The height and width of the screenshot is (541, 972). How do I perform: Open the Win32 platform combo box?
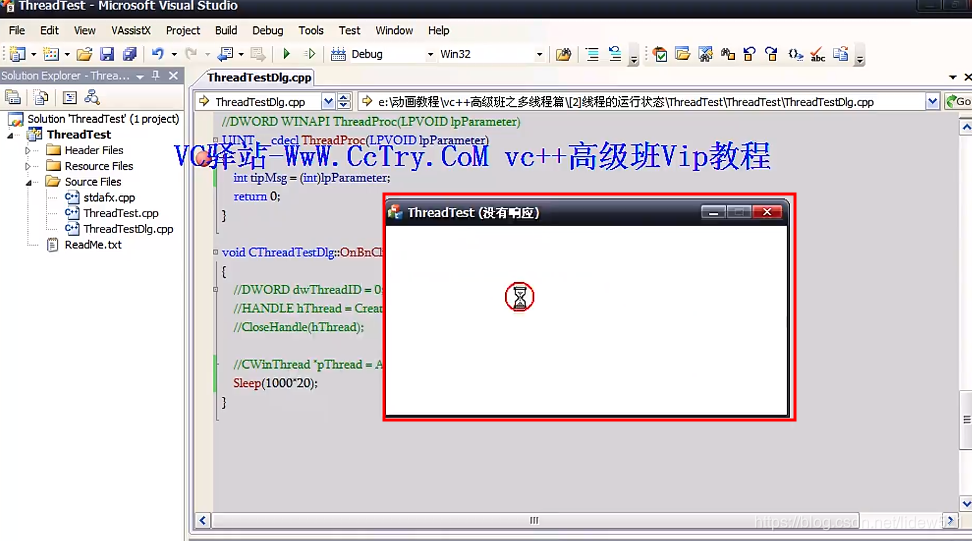coord(491,54)
